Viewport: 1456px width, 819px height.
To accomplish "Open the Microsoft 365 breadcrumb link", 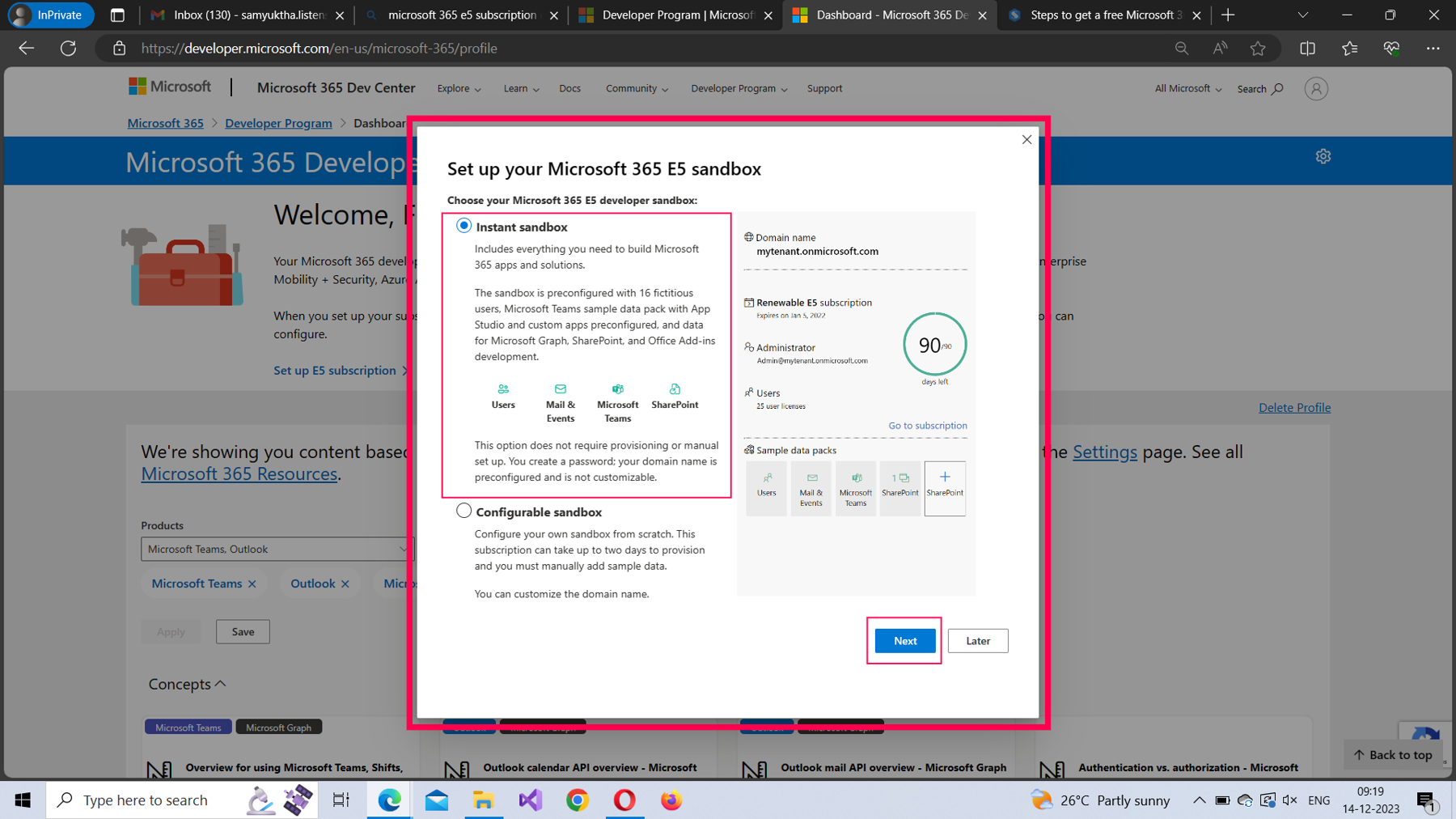I will [x=165, y=123].
